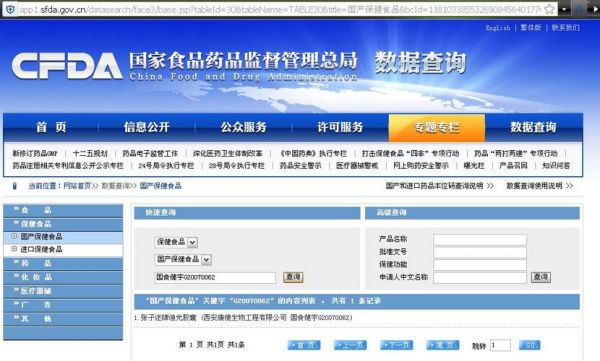The width and height of the screenshot is (600, 361).
Task: Open 药品"两打两建"专项行动 link
Action: tap(516, 154)
